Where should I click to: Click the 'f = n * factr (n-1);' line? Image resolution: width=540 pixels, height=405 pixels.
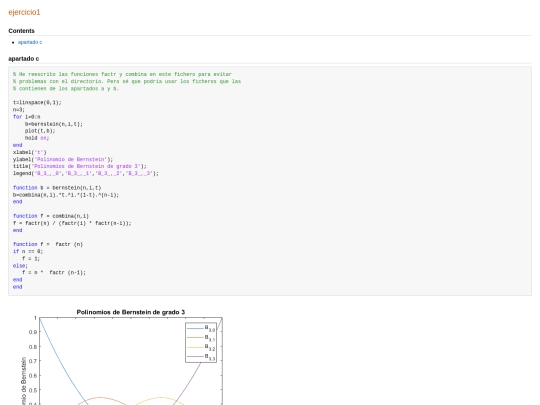(54, 273)
